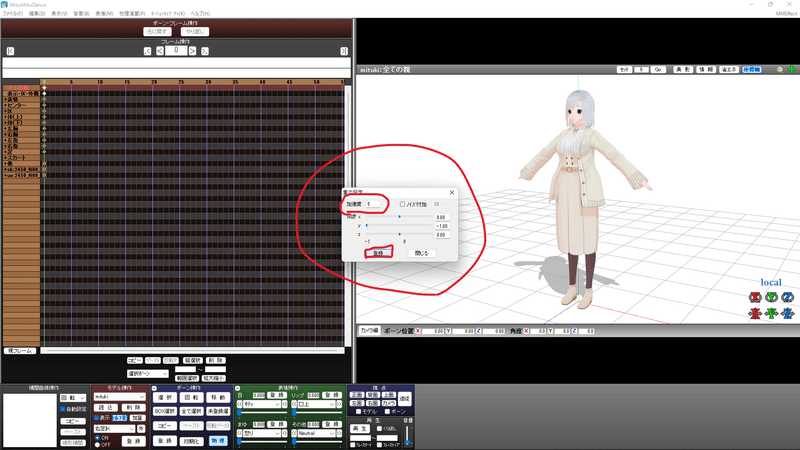Expand the +センター bone group row
800x450 pixels.
point(20,105)
